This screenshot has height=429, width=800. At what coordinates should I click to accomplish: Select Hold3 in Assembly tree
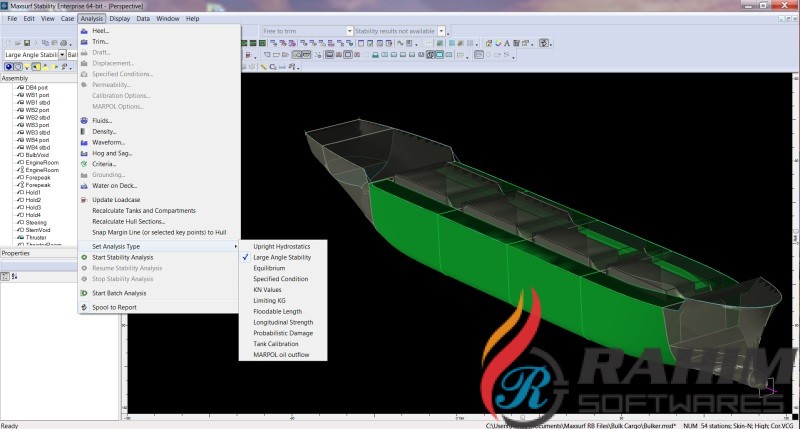33,208
